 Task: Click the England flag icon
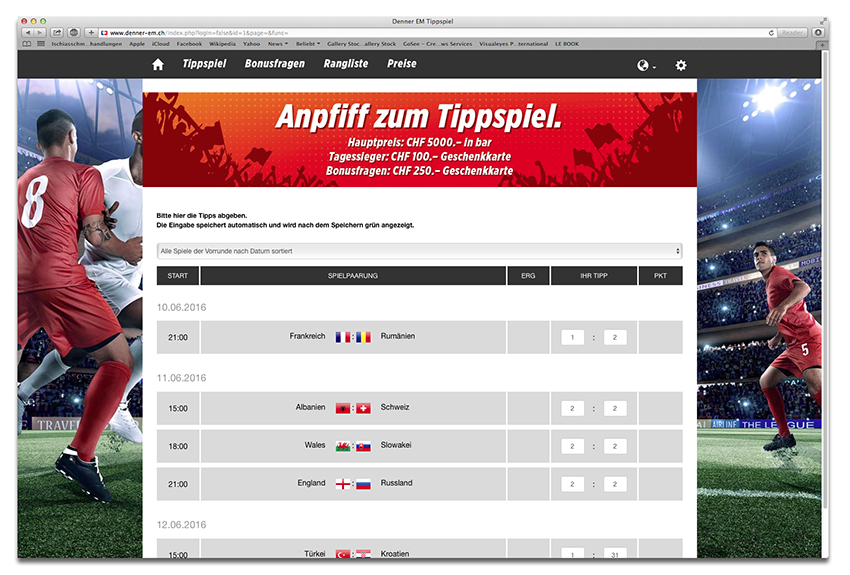pos(343,484)
